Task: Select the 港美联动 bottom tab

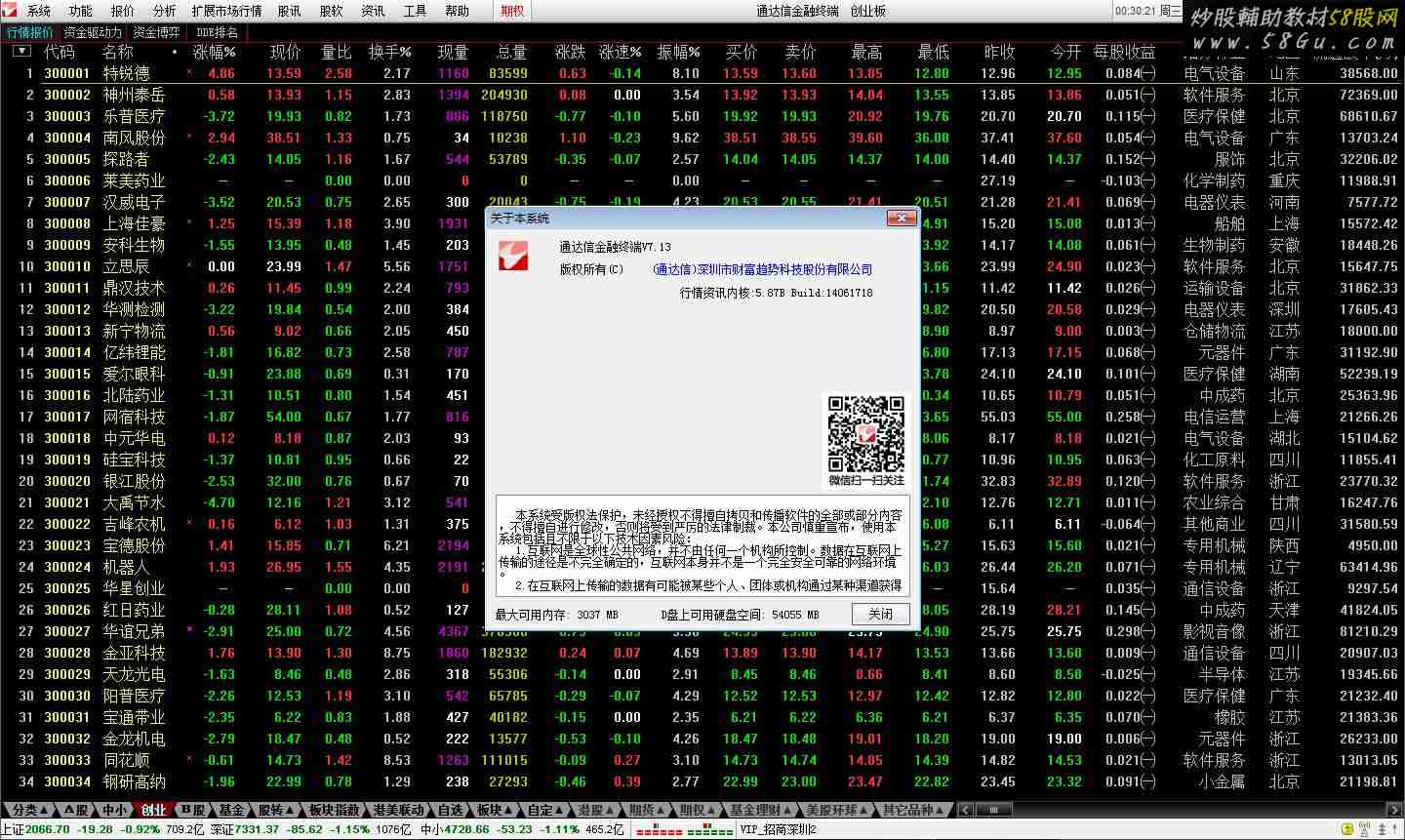Action: point(399,810)
